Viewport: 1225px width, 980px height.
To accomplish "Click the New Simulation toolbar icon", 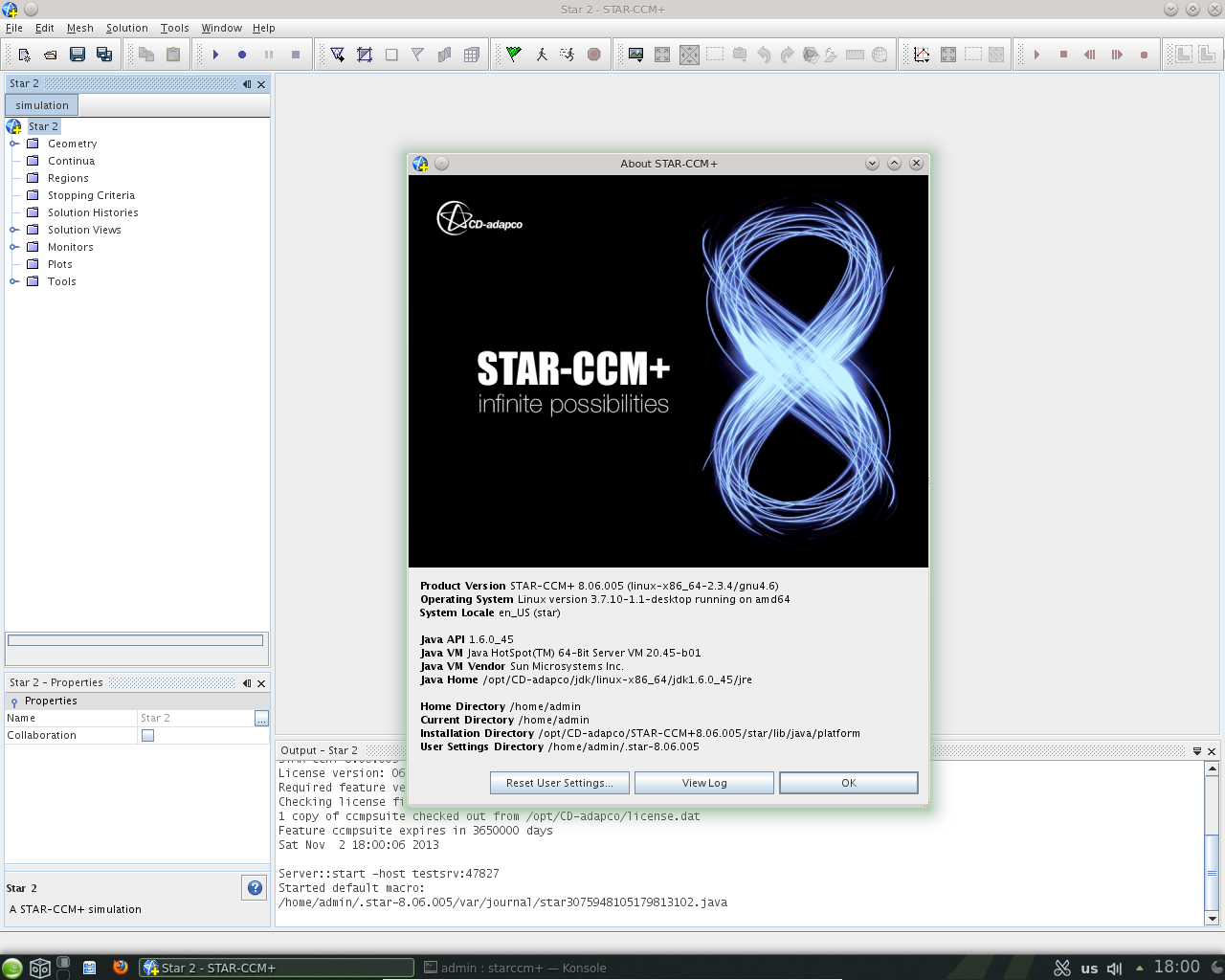I will pyautogui.click(x=24, y=55).
